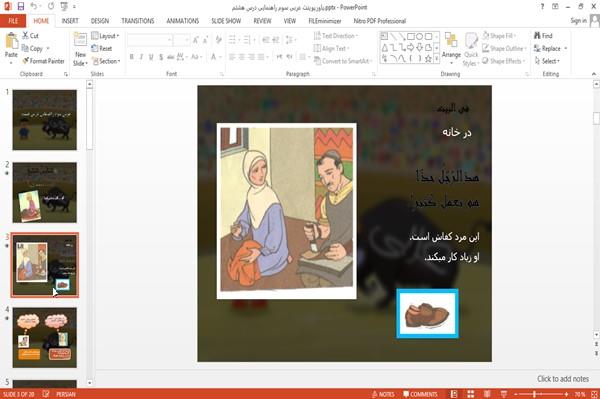Open Arrange options in Drawing group
Image resolution: width=600 pixels, height=399 pixels.
(451, 48)
